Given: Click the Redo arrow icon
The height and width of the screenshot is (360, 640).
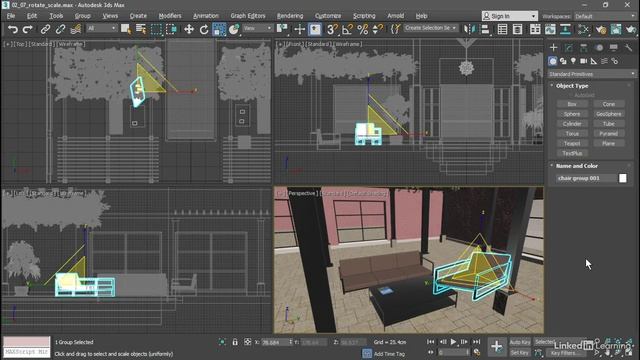Looking at the screenshot, I should [27, 29].
